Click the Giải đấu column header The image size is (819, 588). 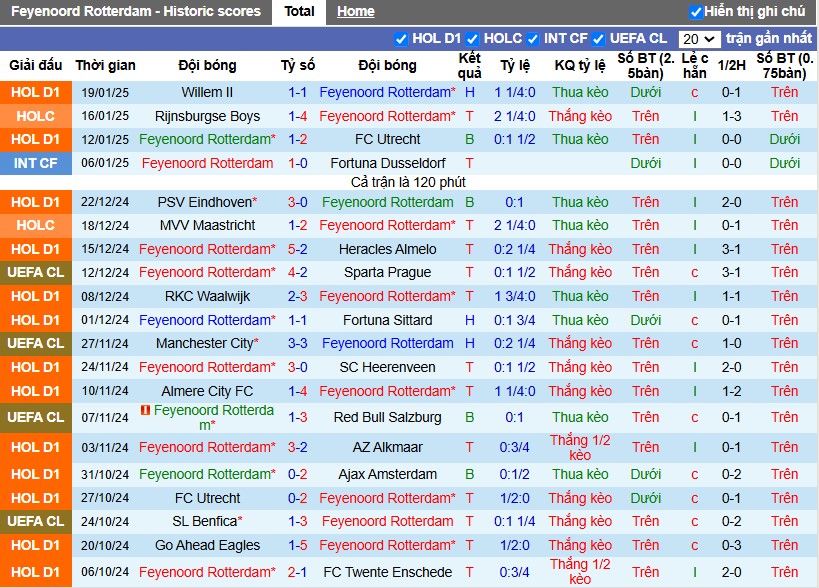36,65
